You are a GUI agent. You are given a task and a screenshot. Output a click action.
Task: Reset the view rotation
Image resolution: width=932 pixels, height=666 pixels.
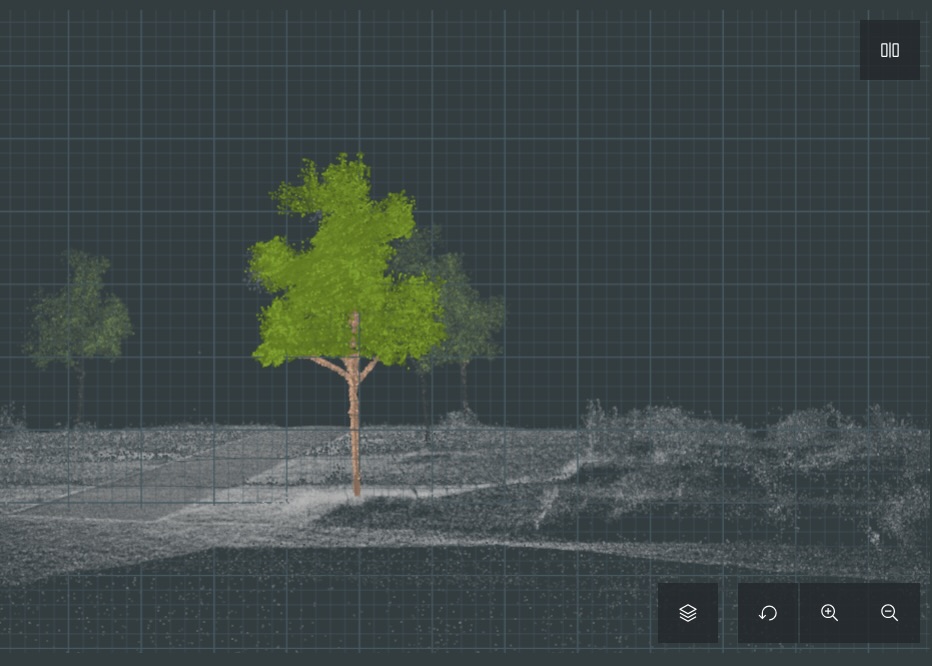point(768,613)
